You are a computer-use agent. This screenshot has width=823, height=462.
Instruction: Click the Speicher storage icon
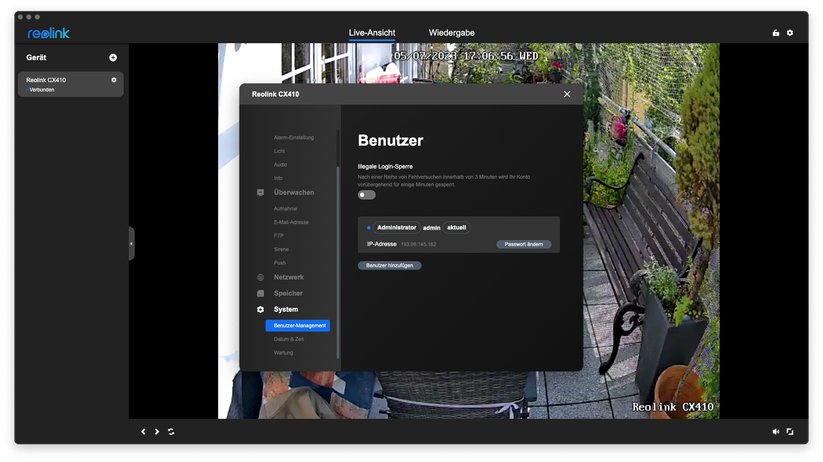260,293
